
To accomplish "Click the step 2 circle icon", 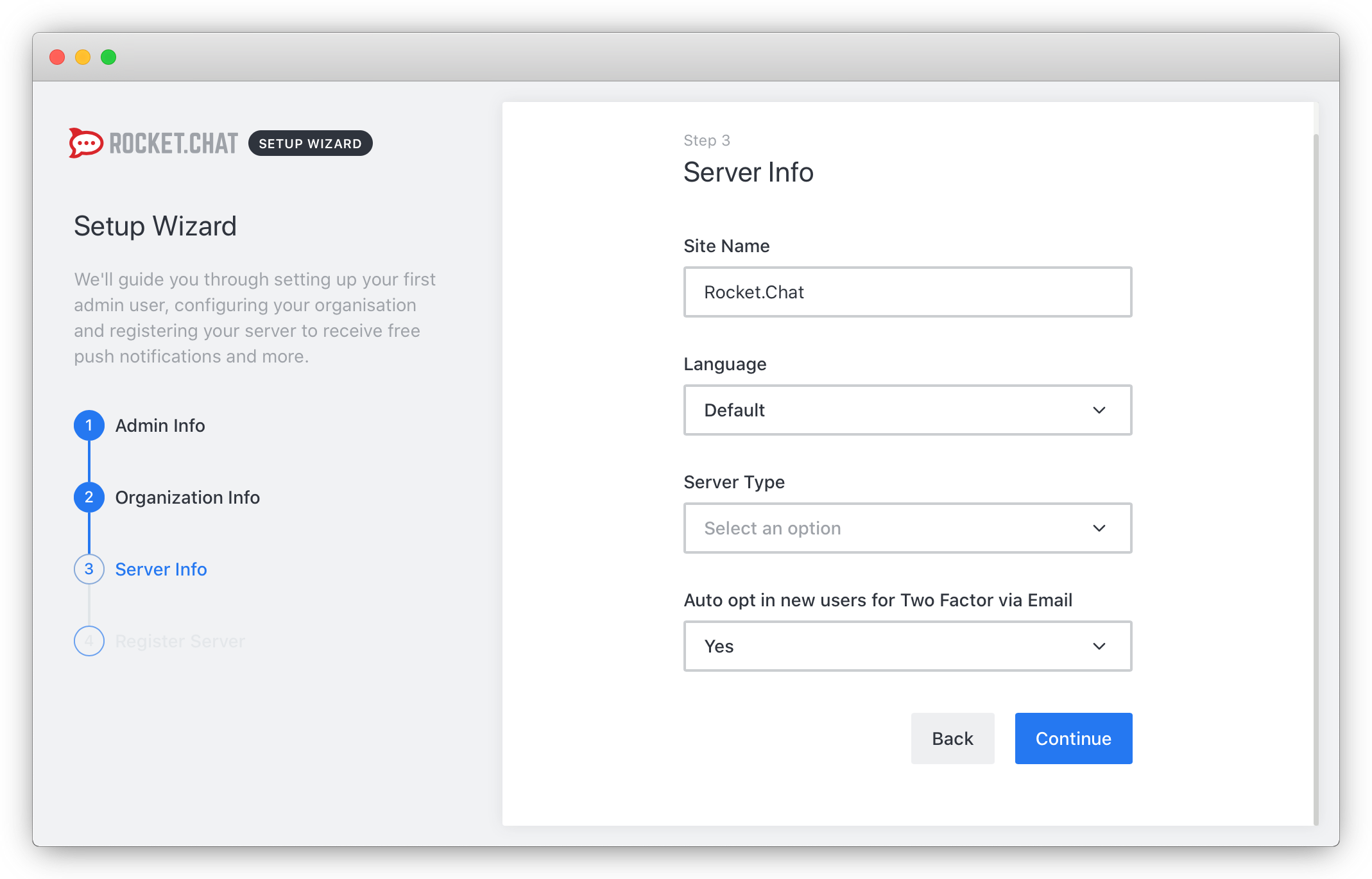I will point(89,497).
